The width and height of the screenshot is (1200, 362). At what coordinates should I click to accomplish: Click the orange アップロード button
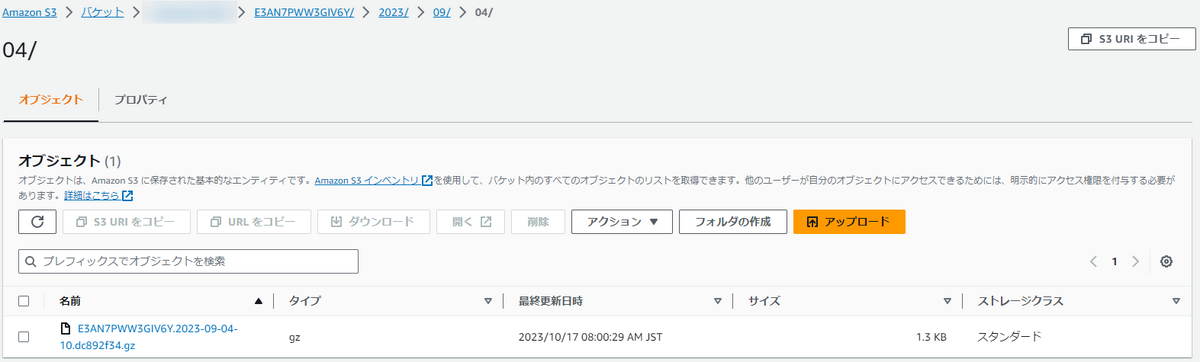click(849, 222)
